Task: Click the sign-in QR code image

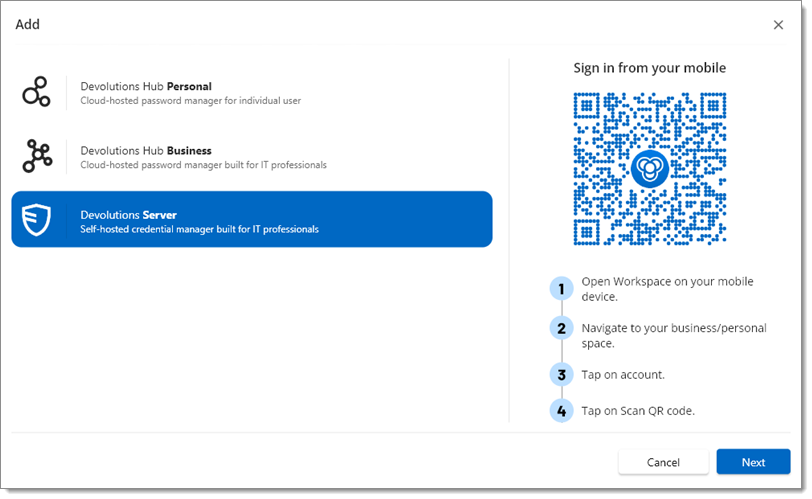Action: point(649,169)
